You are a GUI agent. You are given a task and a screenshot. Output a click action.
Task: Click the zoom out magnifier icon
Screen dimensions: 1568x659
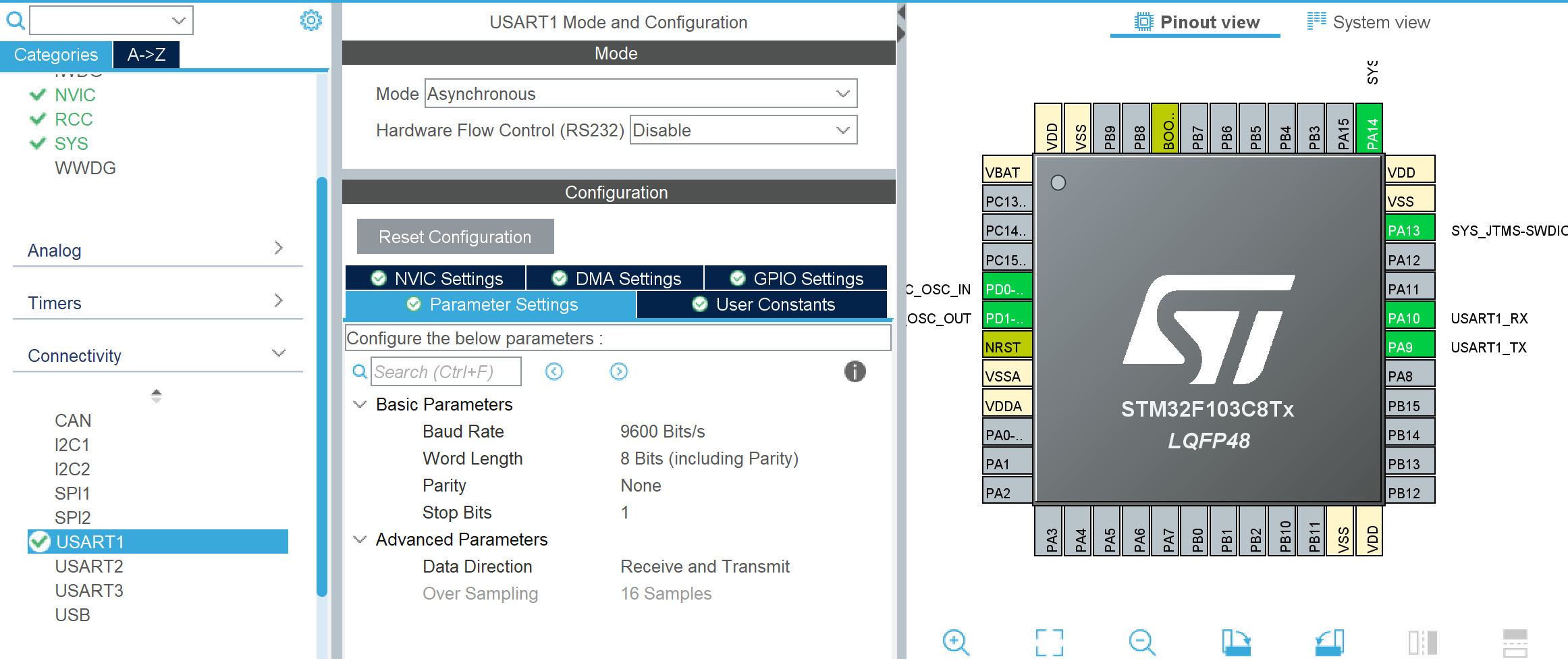[x=1141, y=641]
